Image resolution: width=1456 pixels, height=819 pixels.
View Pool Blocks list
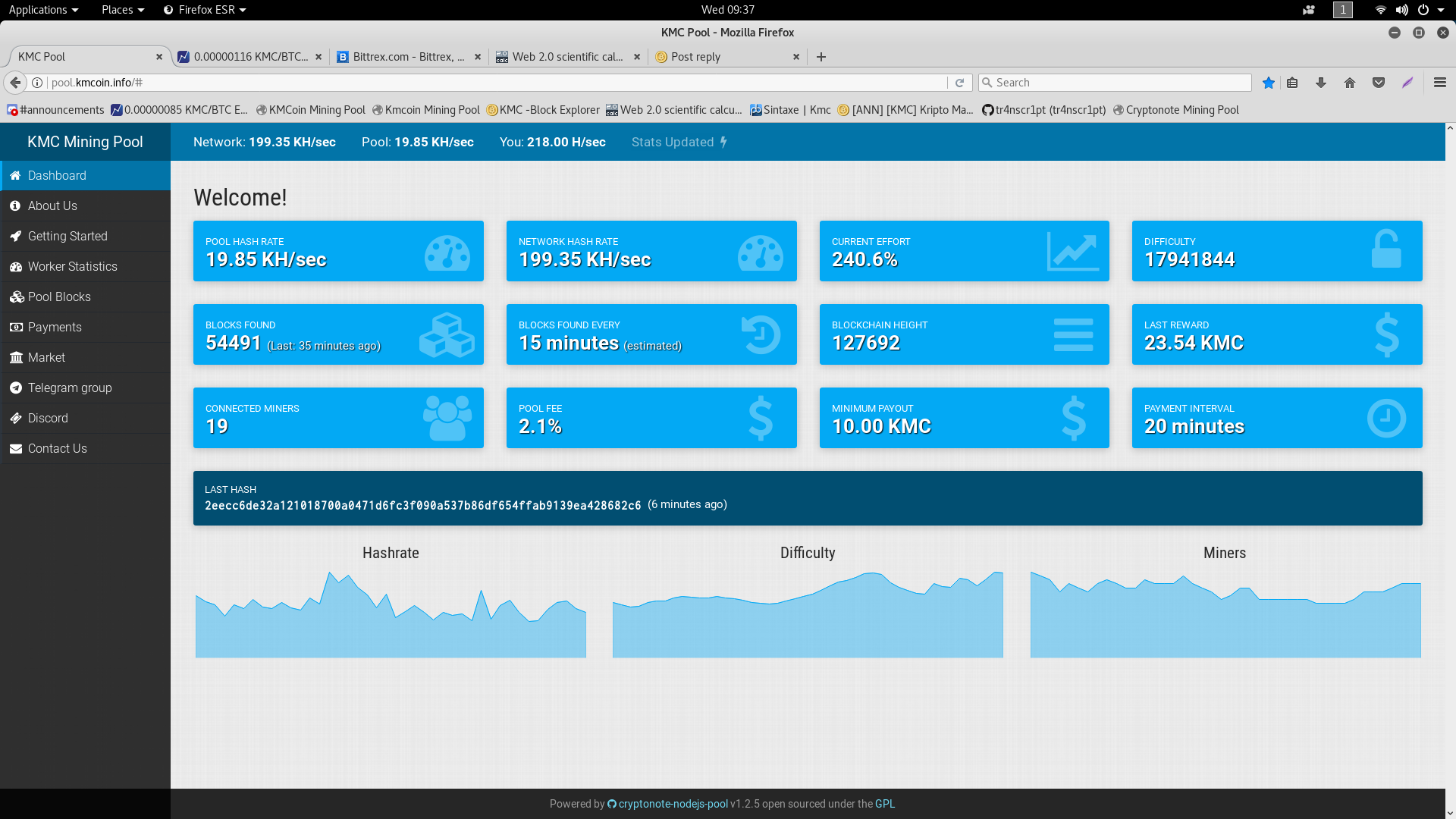(x=85, y=297)
